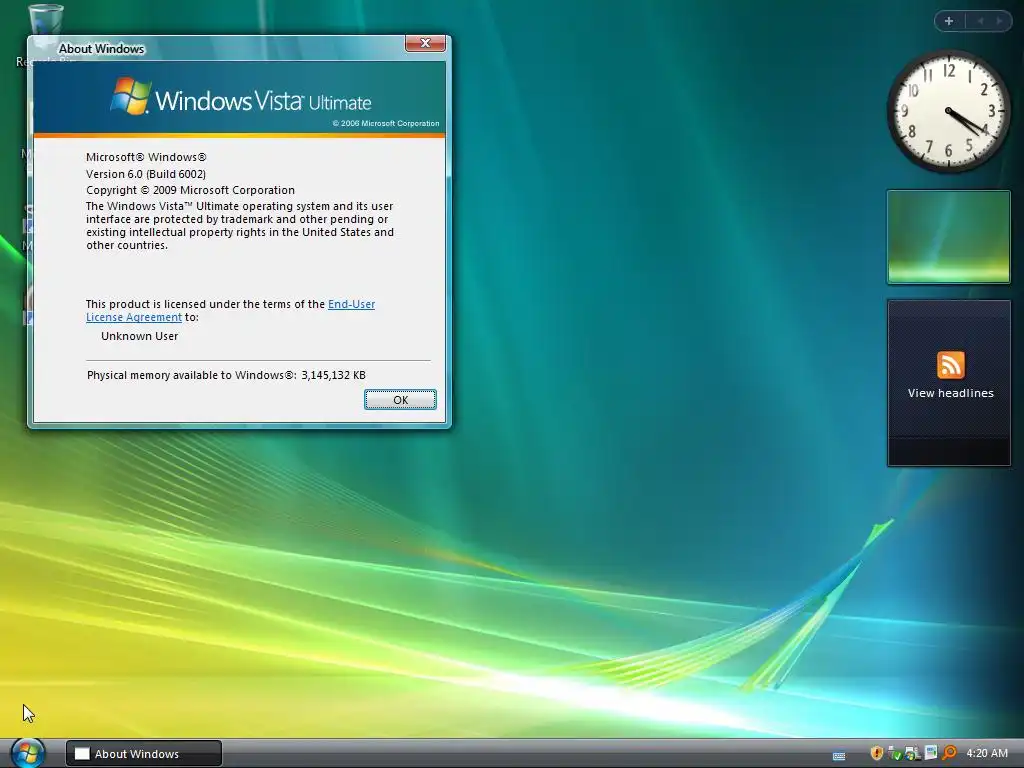Screen dimensions: 1024x768
Task: Click the analog clock sidebar gadget
Action: pos(949,112)
